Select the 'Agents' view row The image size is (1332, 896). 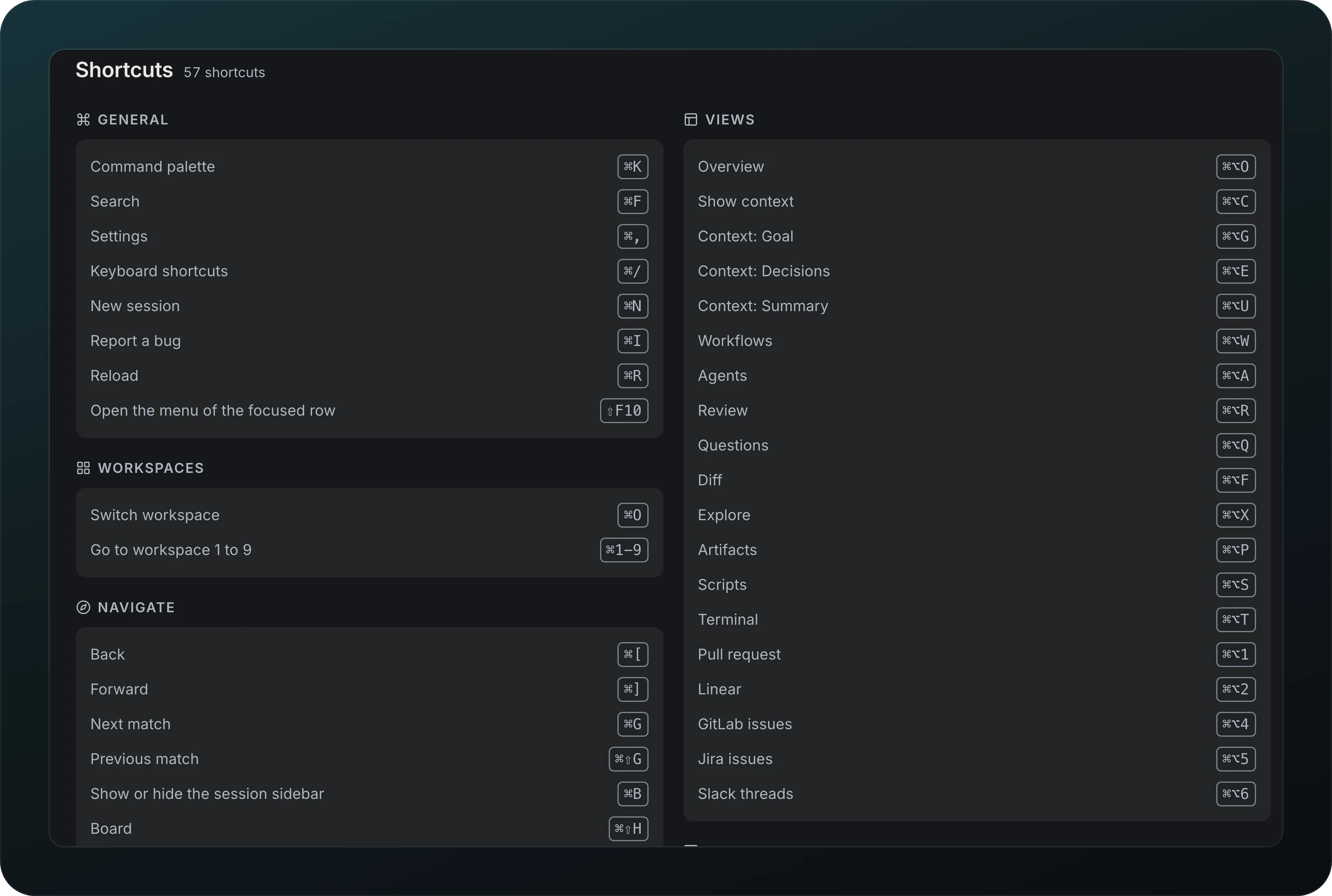[976, 375]
